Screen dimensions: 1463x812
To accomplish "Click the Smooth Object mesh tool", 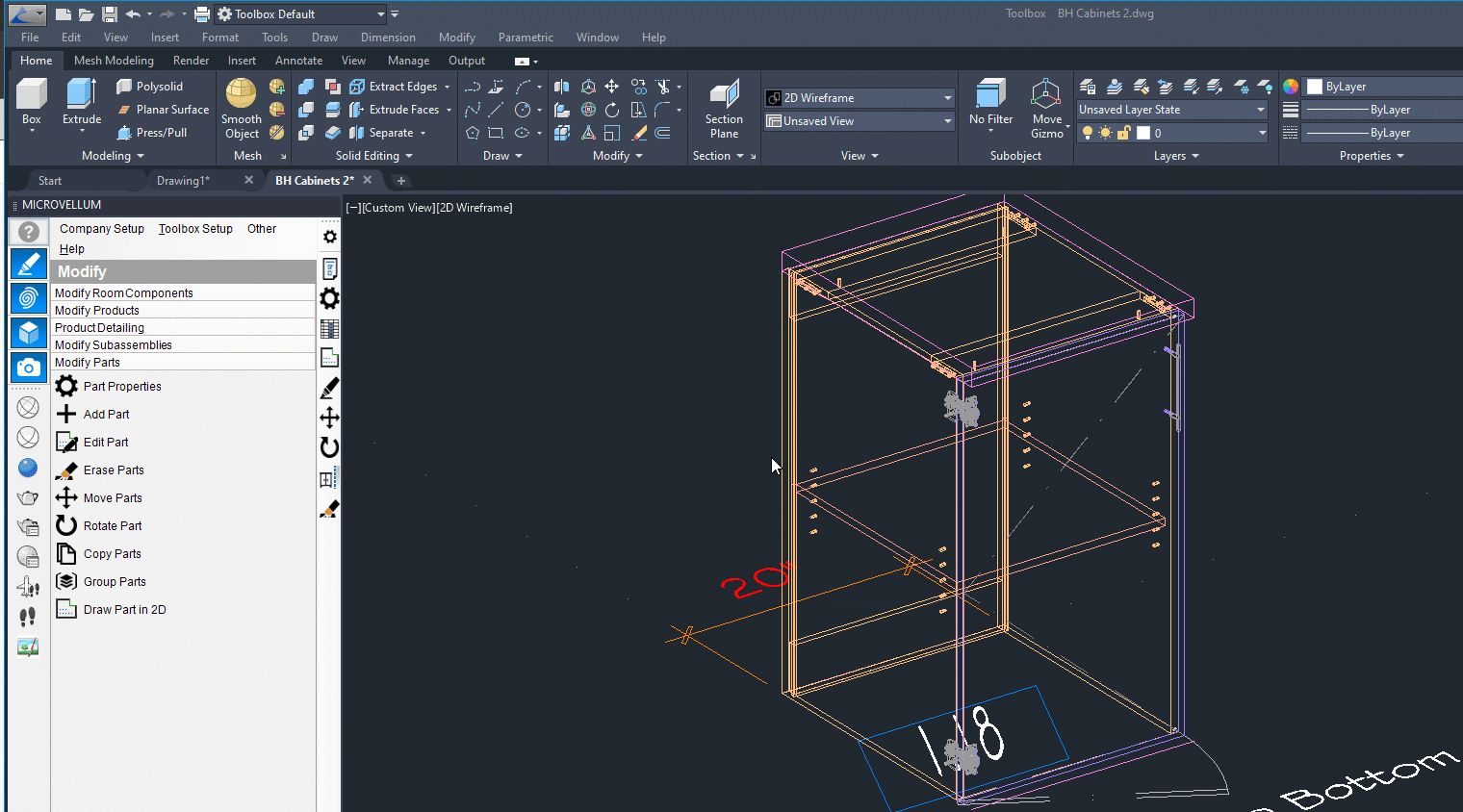I will (241, 109).
